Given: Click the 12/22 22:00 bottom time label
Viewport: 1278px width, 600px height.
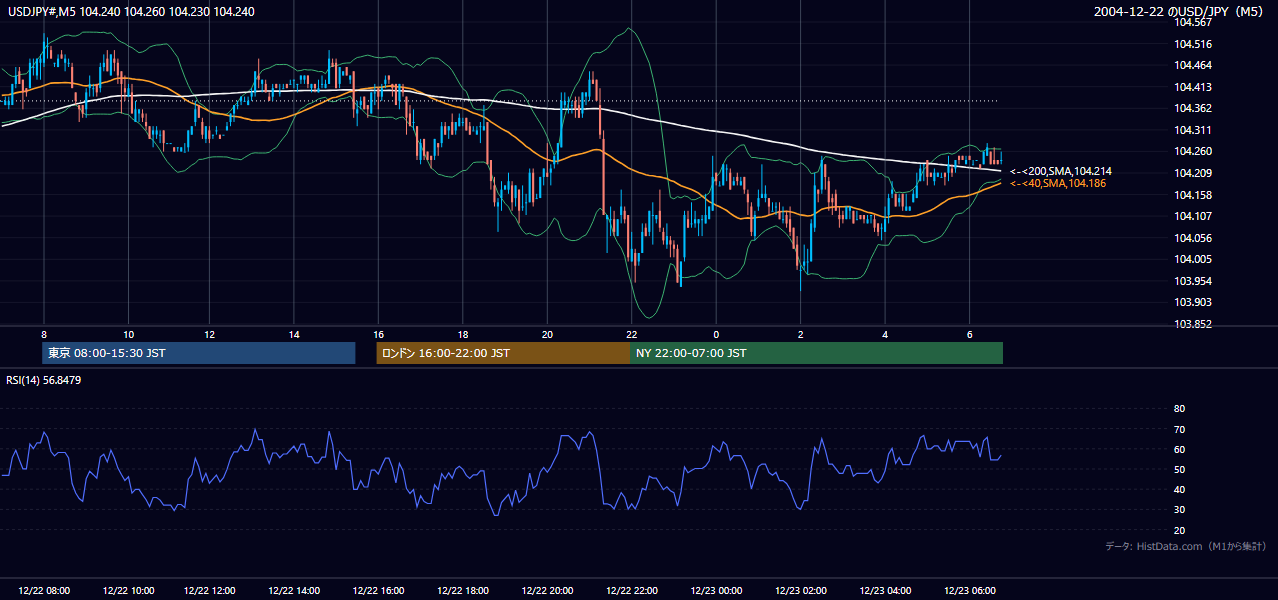Looking at the screenshot, I should [x=632, y=590].
